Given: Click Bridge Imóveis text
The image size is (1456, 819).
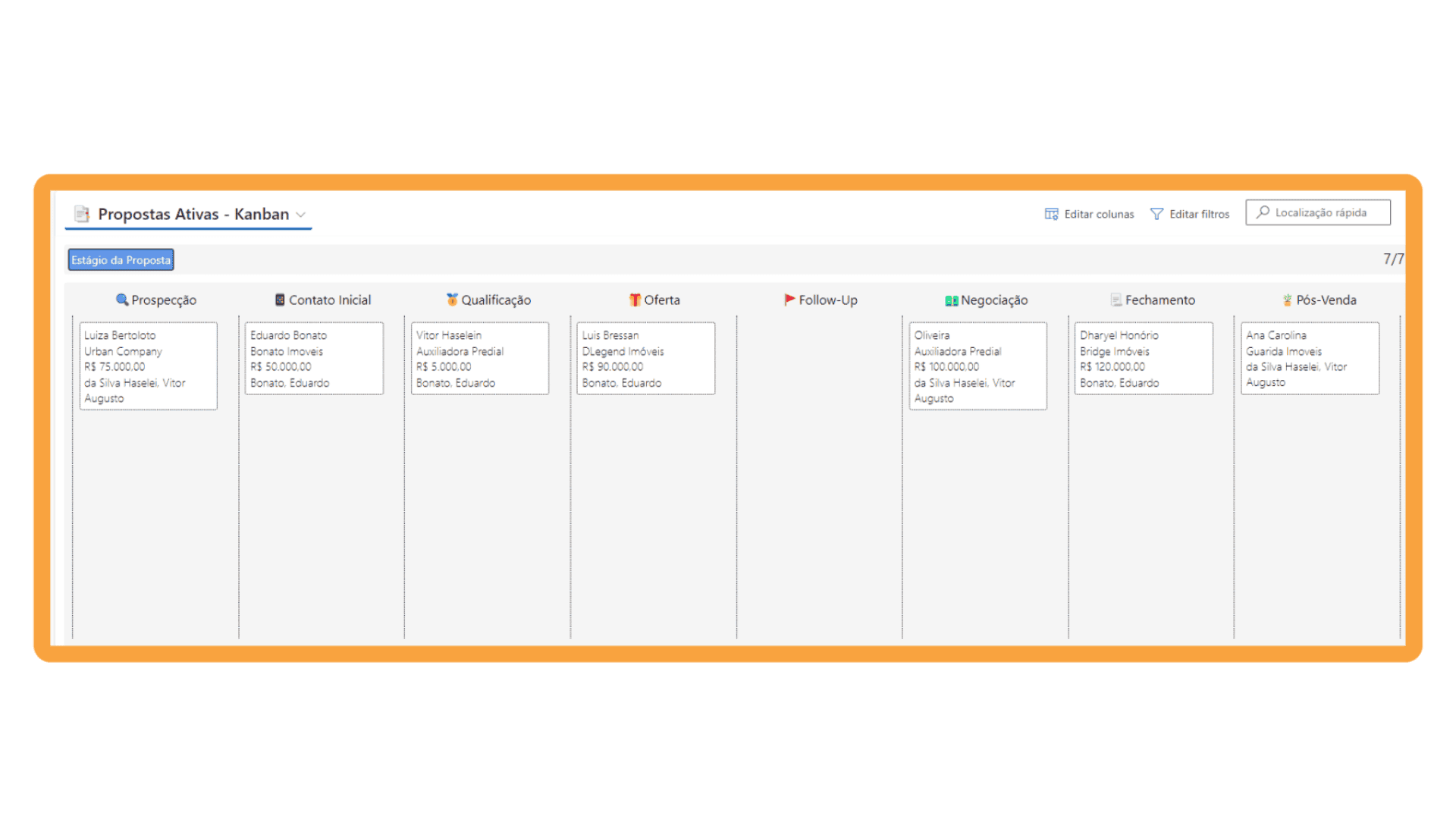Looking at the screenshot, I should click(x=1115, y=351).
